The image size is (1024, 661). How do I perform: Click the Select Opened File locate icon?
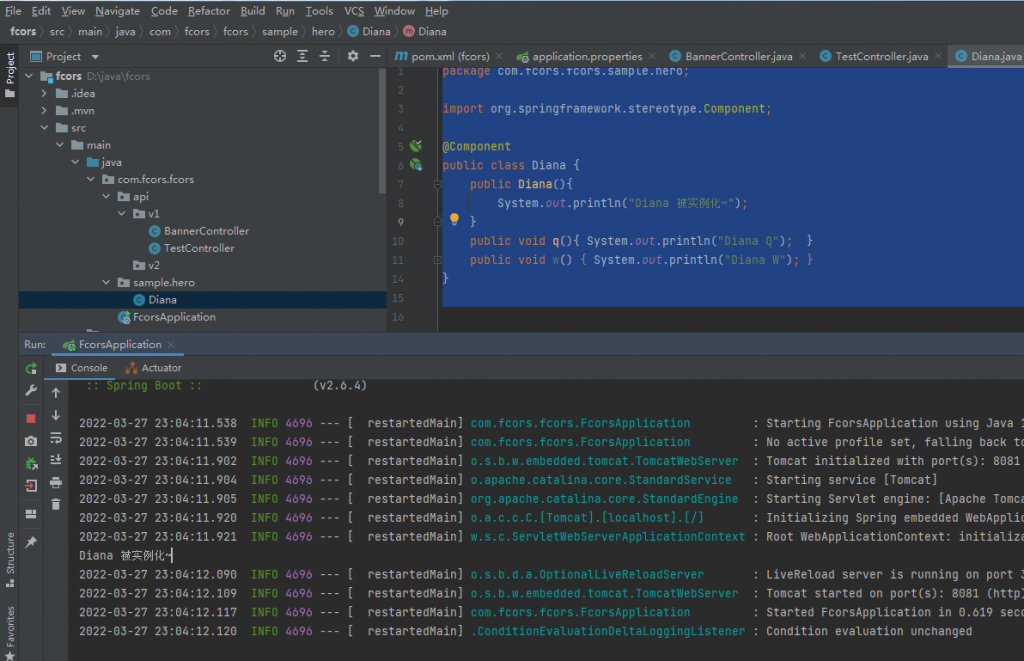[x=280, y=56]
